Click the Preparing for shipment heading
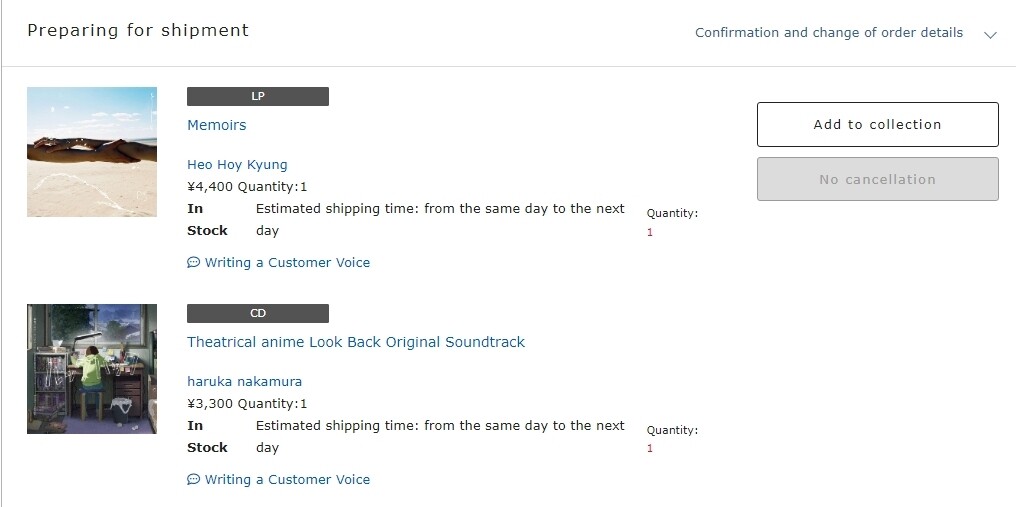Screen dimensions: 1016x507 point(138,31)
